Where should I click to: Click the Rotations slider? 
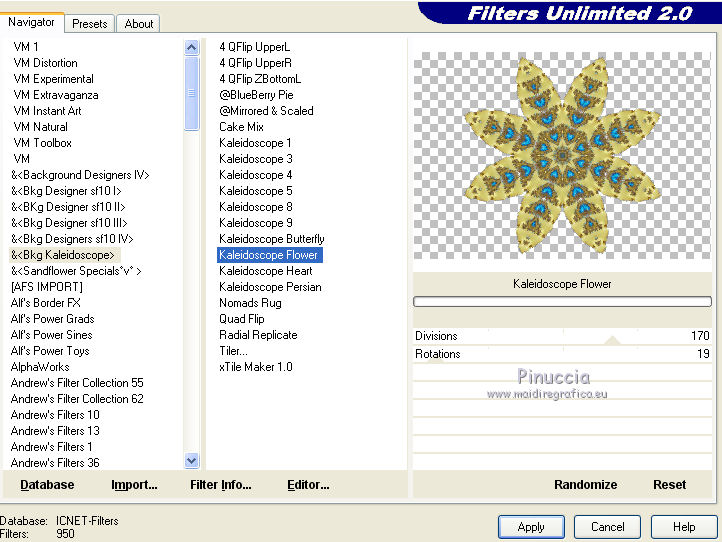(562, 354)
